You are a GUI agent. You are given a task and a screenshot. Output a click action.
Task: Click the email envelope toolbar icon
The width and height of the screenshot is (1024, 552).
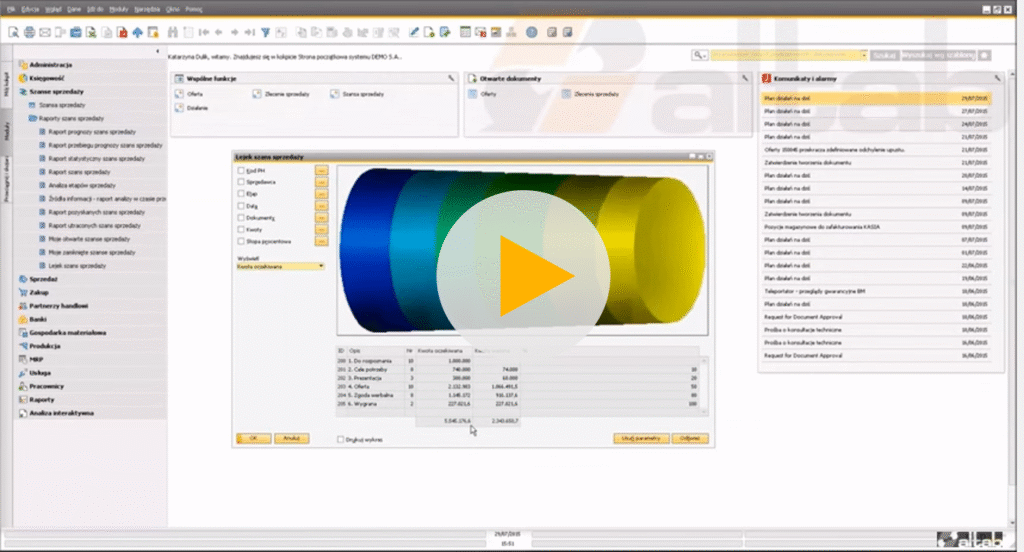[45, 32]
